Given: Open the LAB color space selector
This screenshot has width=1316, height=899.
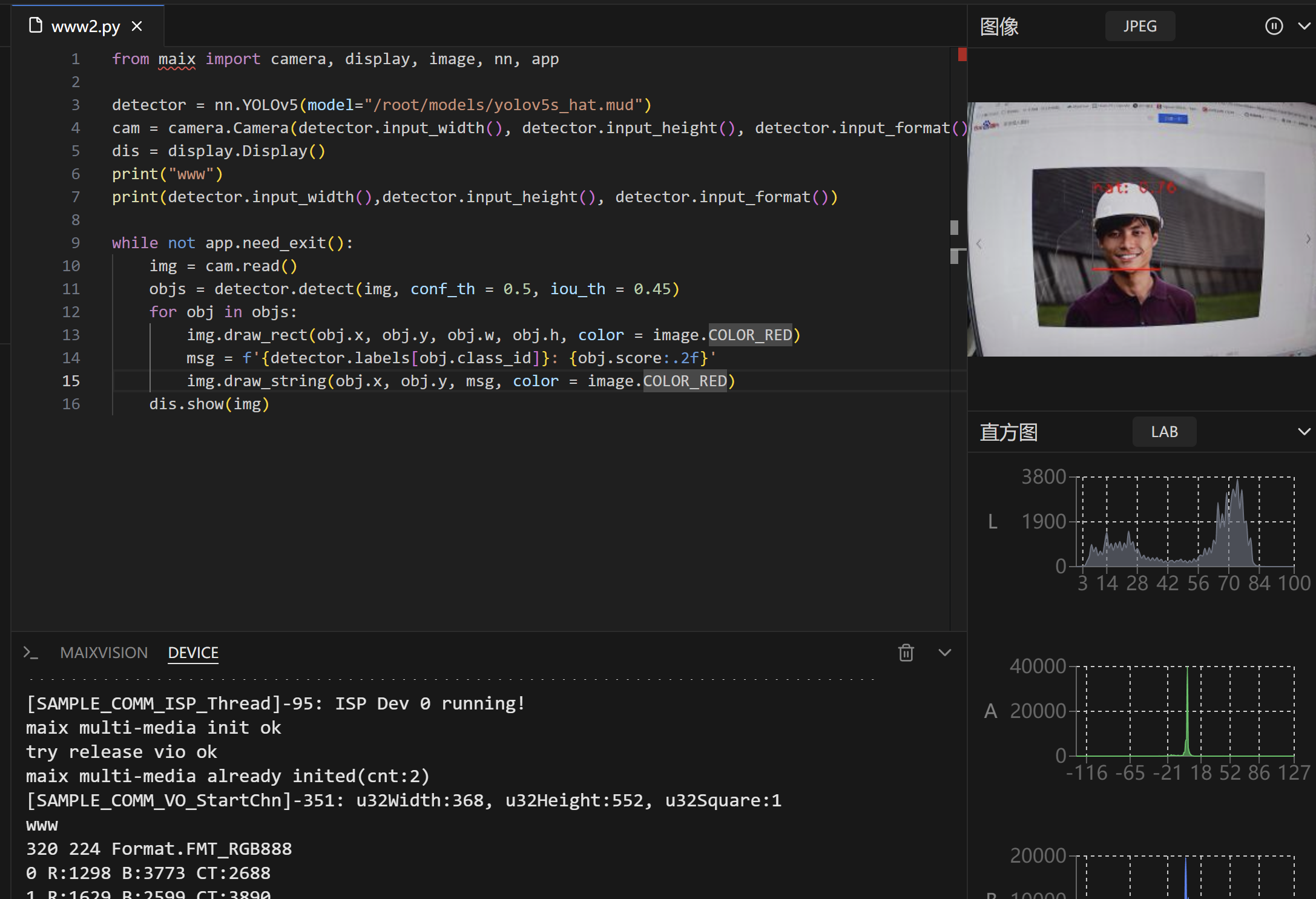Looking at the screenshot, I should [1163, 432].
